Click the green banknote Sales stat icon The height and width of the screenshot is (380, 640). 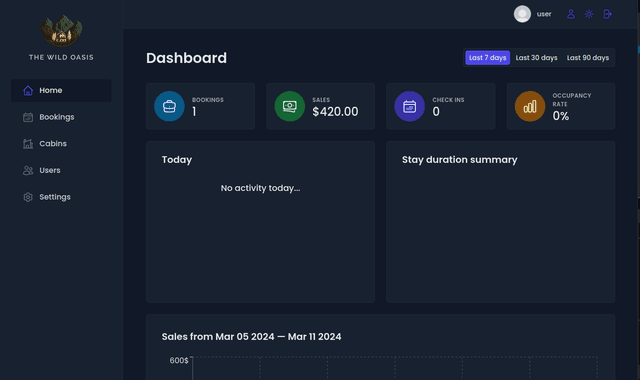click(x=289, y=106)
